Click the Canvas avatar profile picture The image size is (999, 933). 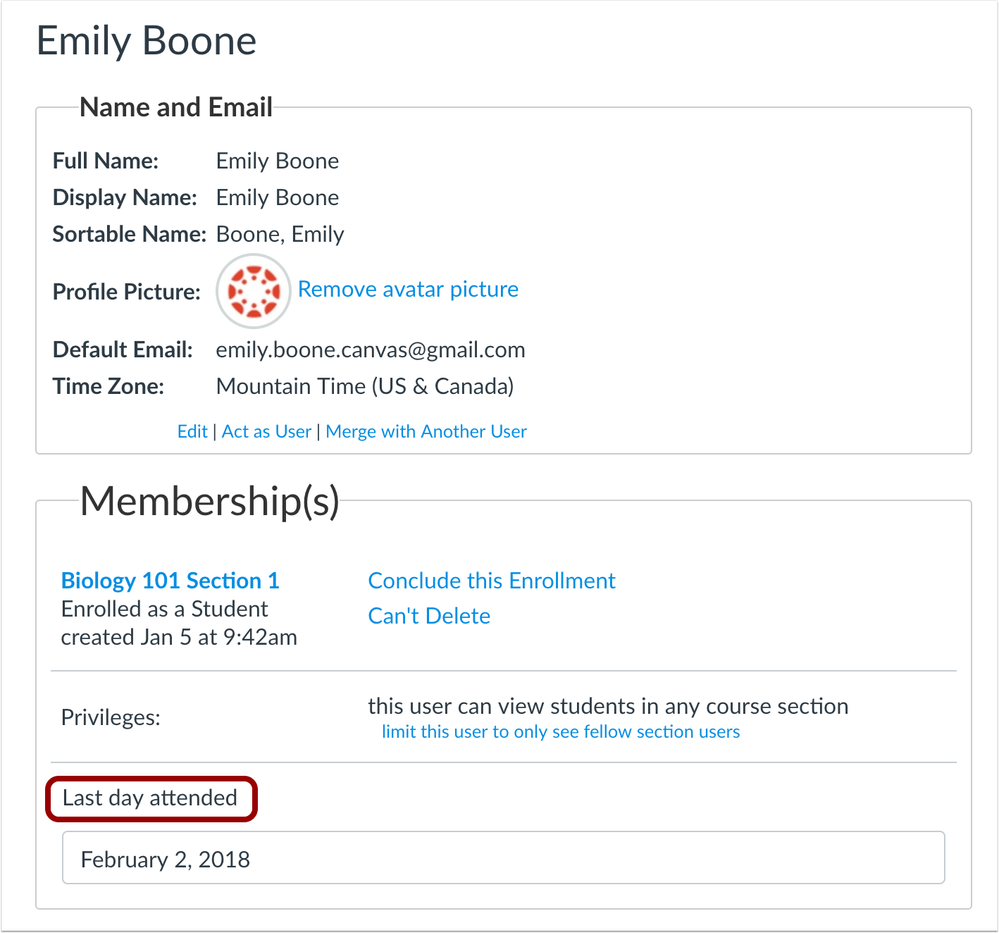(254, 291)
